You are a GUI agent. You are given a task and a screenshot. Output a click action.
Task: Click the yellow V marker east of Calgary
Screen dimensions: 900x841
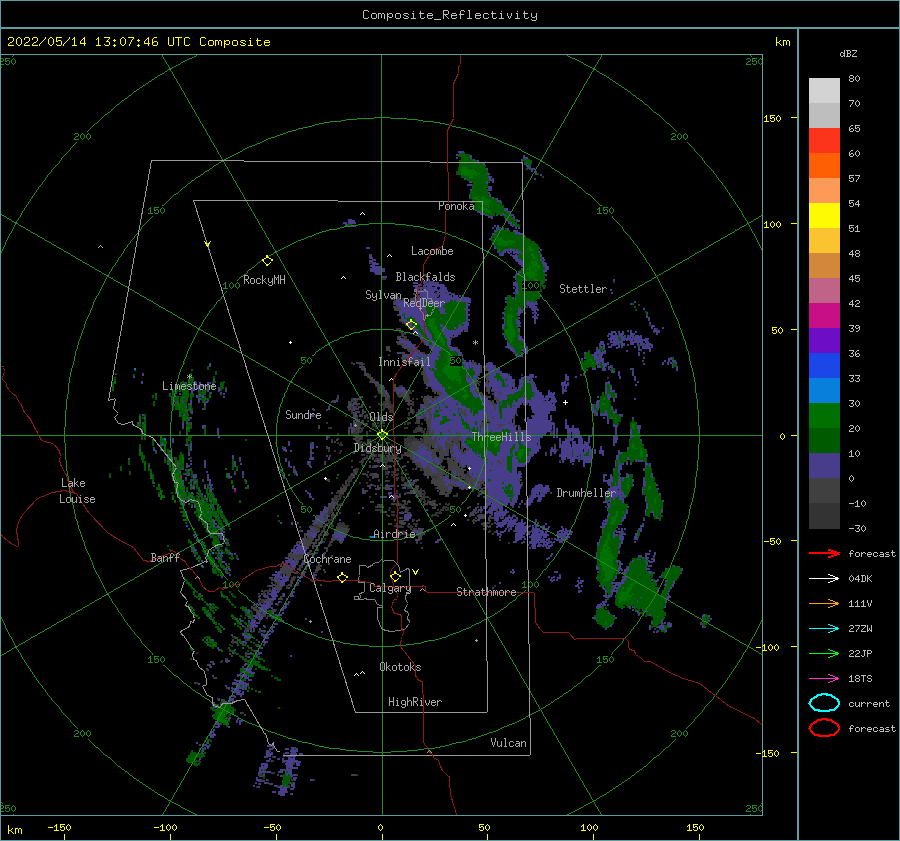(x=416, y=572)
